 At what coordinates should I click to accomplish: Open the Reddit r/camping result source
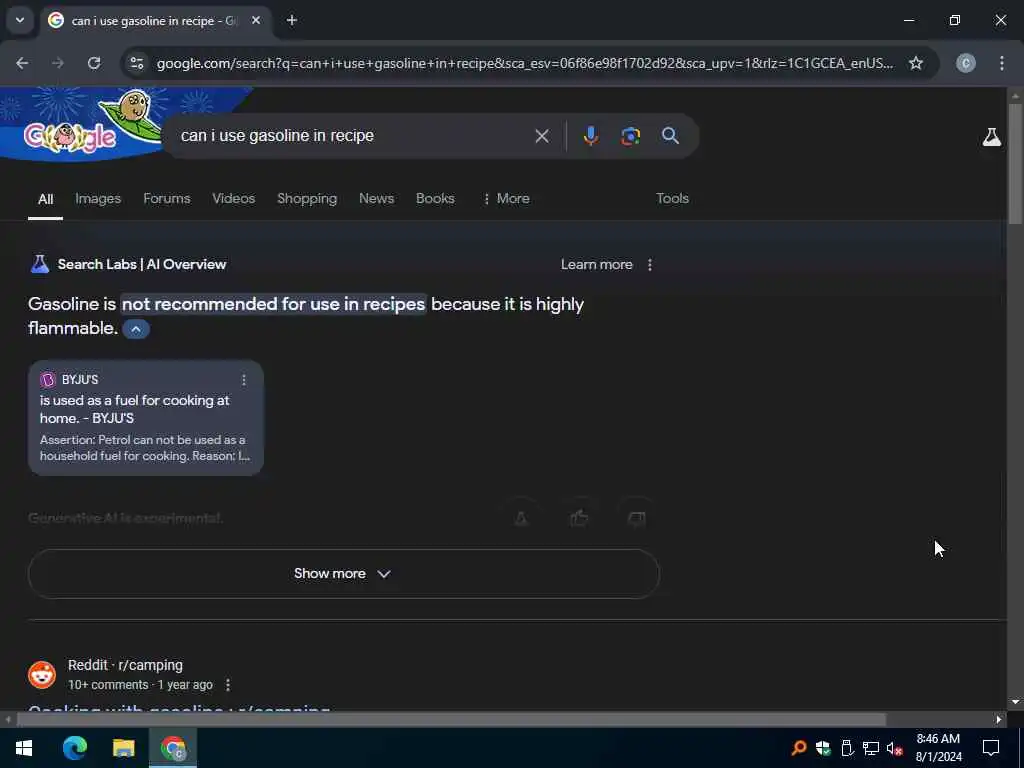coord(125,665)
